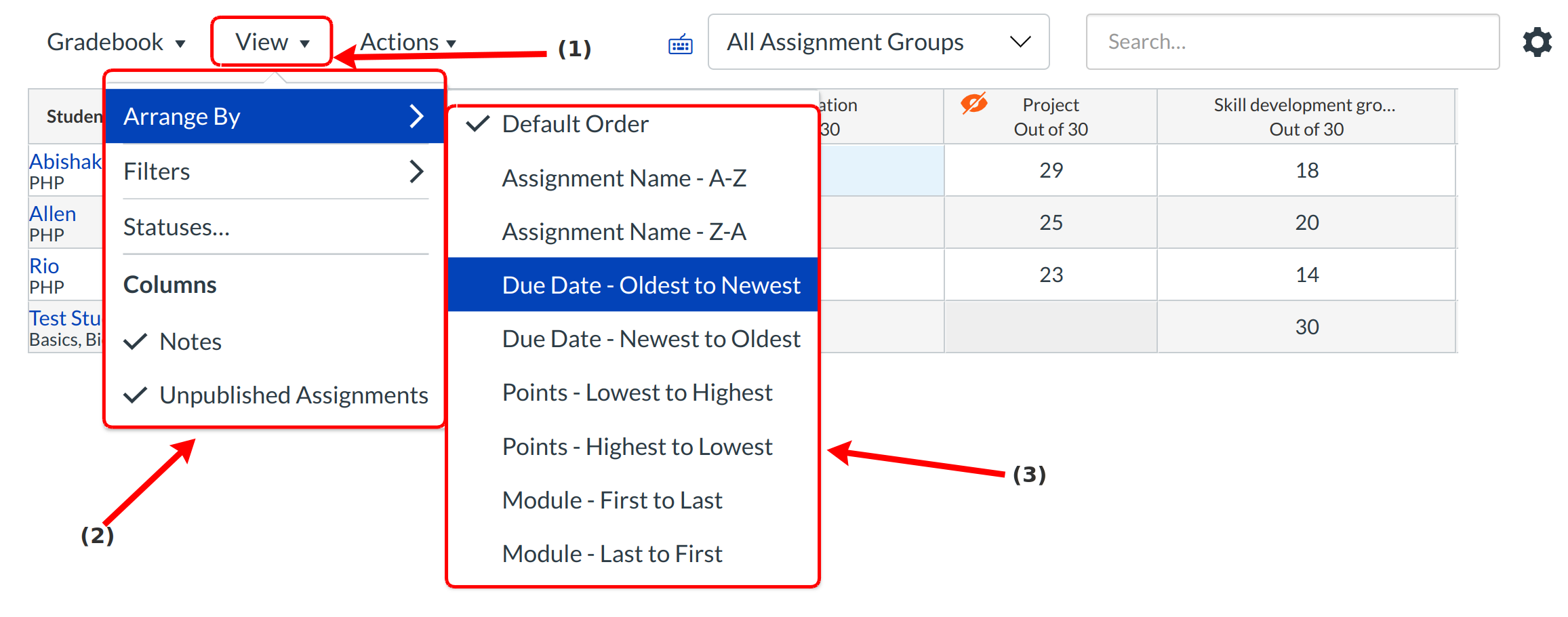Open the Actions dropdown menu
This screenshot has width=1568, height=617.
(x=407, y=42)
